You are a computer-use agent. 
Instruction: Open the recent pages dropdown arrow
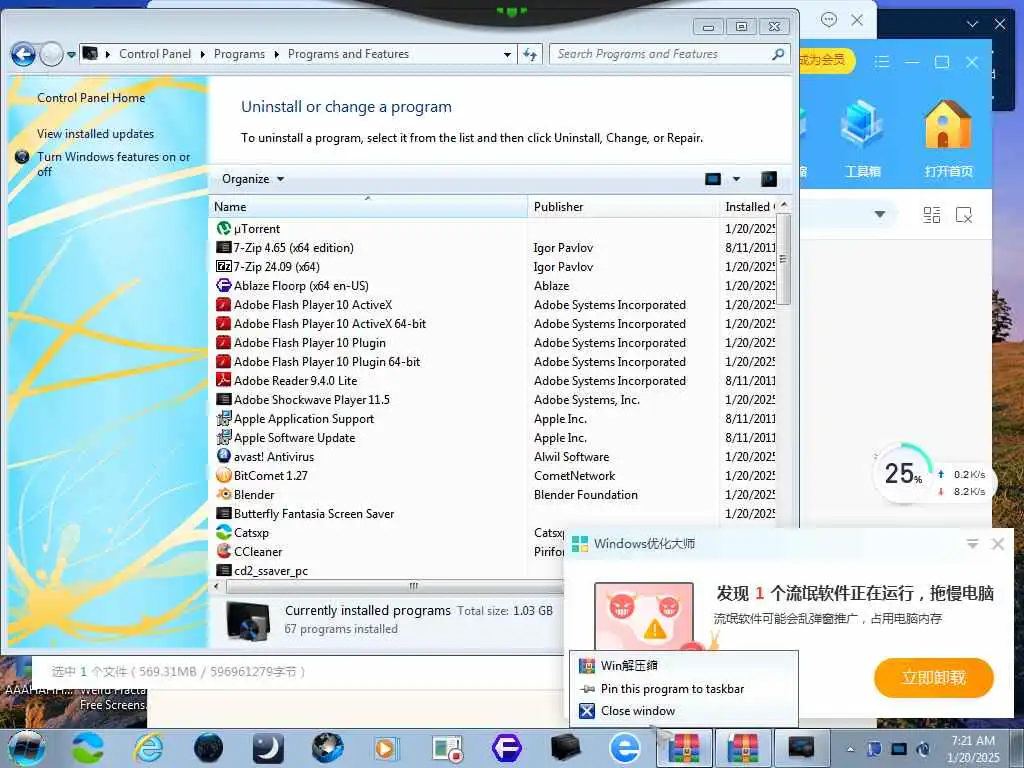click(71, 55)
